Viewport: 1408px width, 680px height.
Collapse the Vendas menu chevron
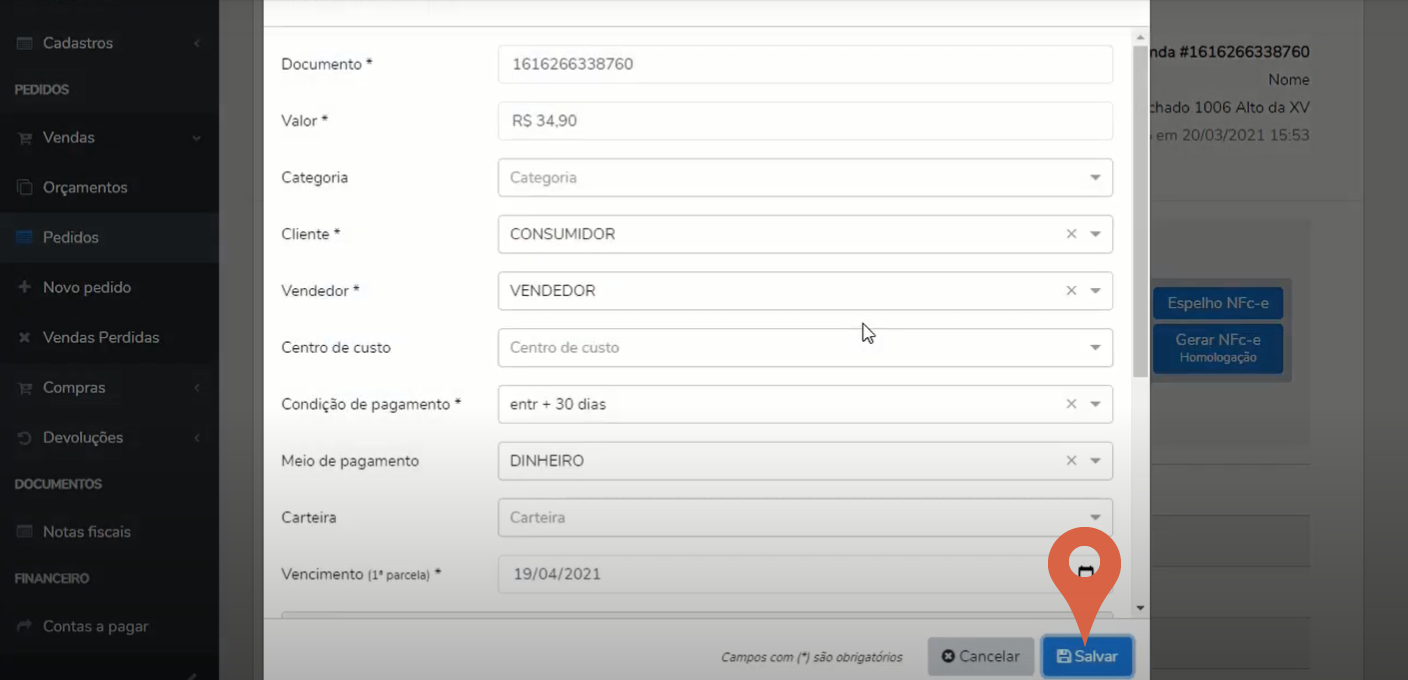[x=197, y=138]
